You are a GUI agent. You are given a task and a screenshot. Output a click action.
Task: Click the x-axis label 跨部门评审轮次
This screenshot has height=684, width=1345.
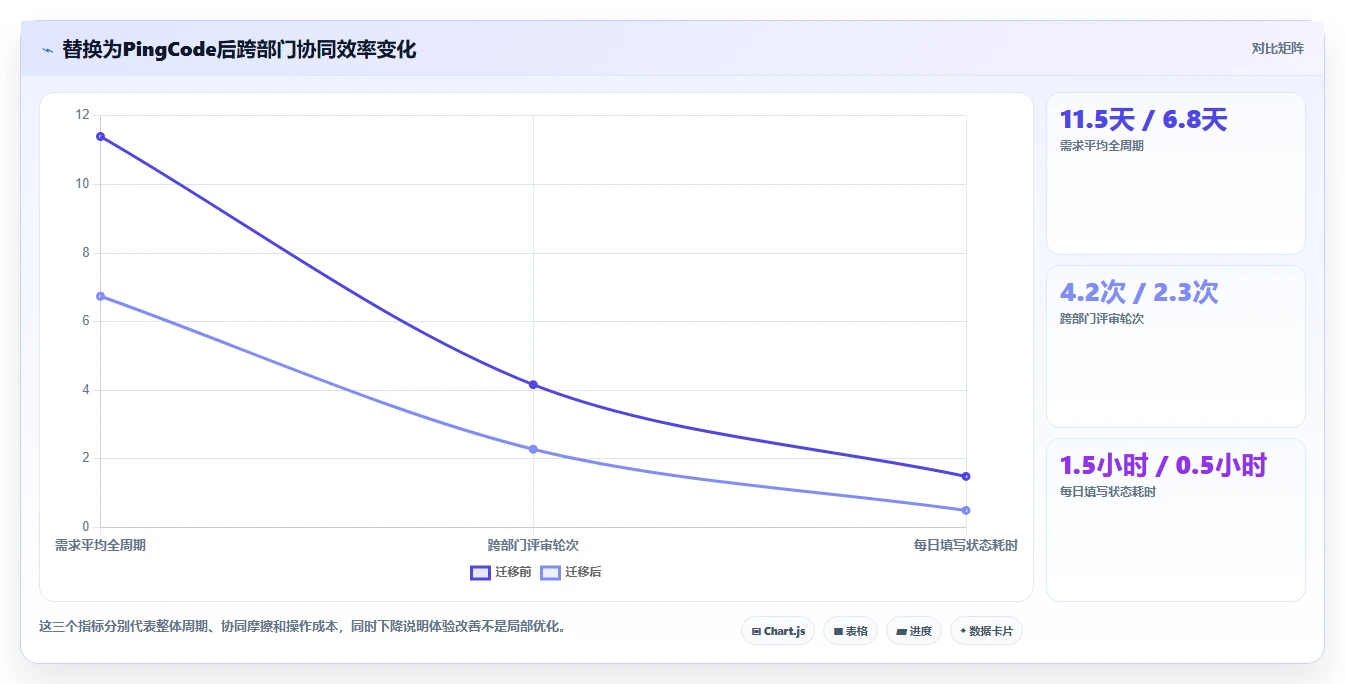click(x=533, y=545)
